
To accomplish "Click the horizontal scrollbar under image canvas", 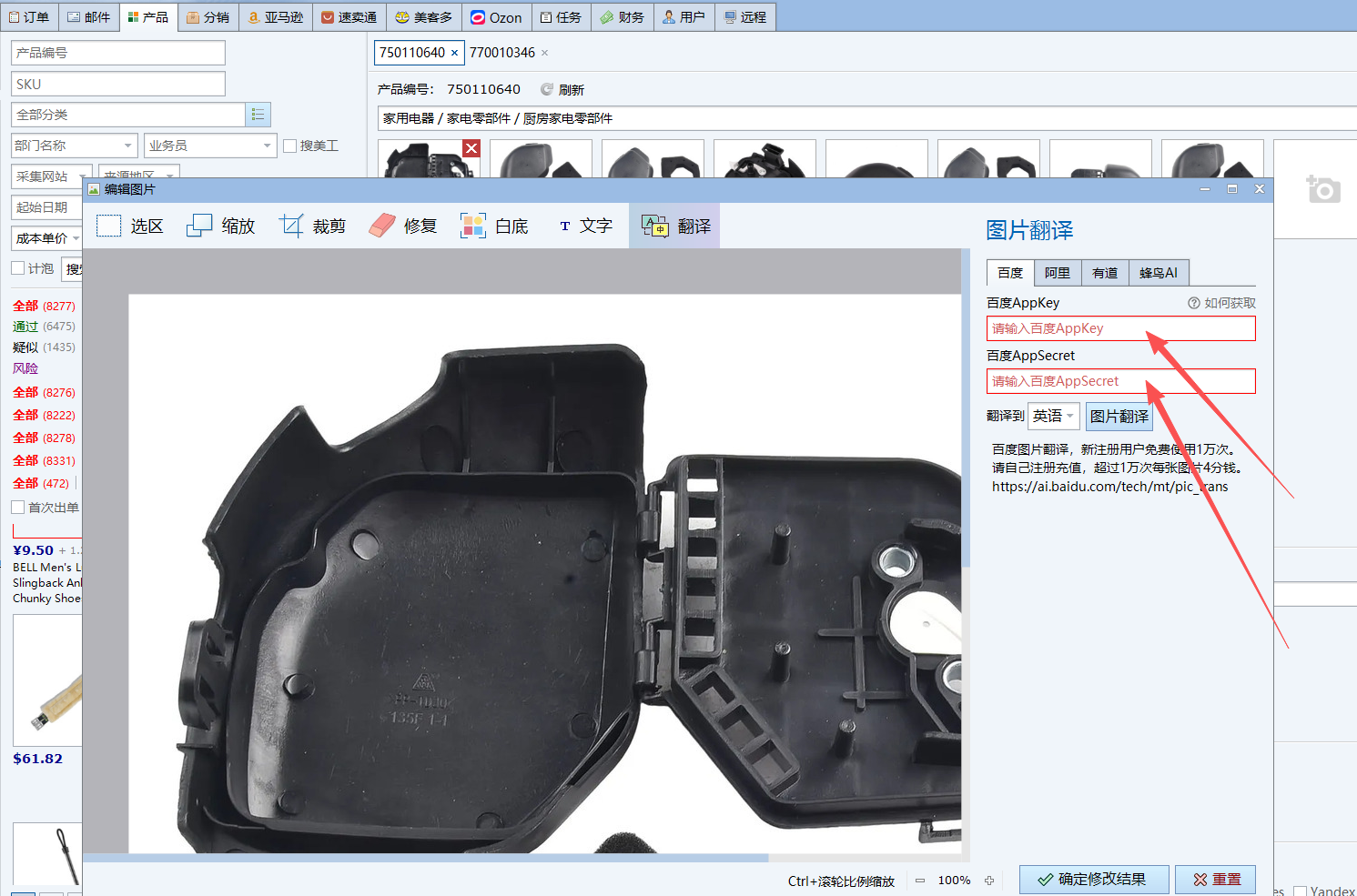I will 426,858.
